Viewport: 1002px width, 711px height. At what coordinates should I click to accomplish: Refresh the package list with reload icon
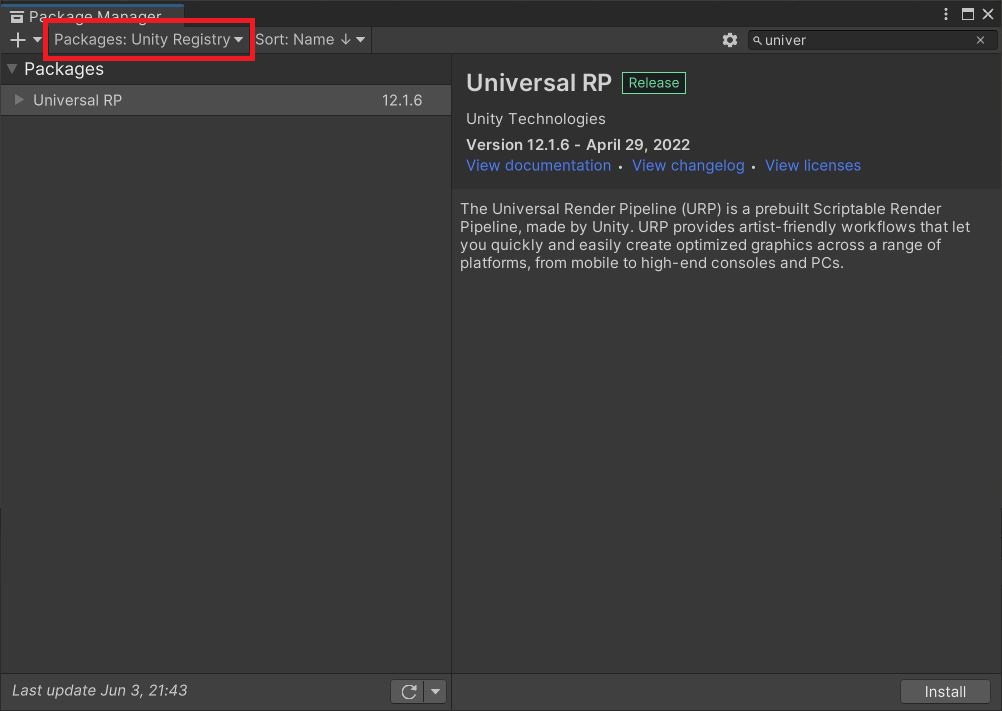click(408, 691)
